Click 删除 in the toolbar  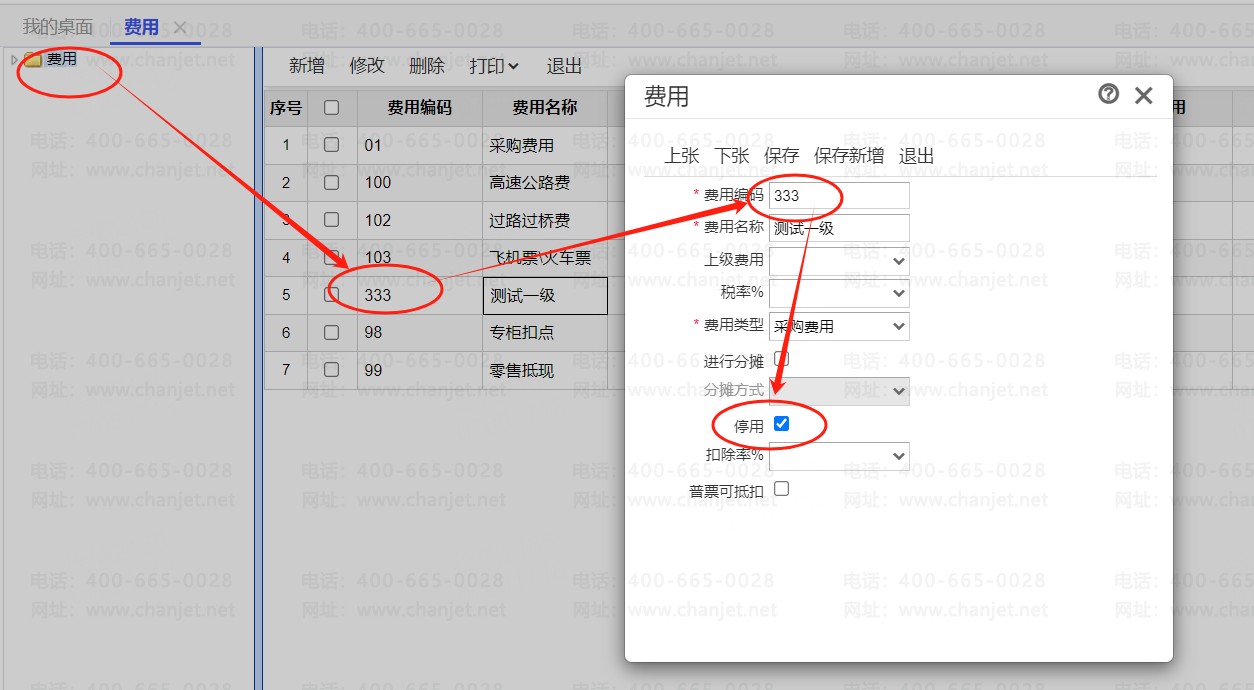(x=427, y=66)
